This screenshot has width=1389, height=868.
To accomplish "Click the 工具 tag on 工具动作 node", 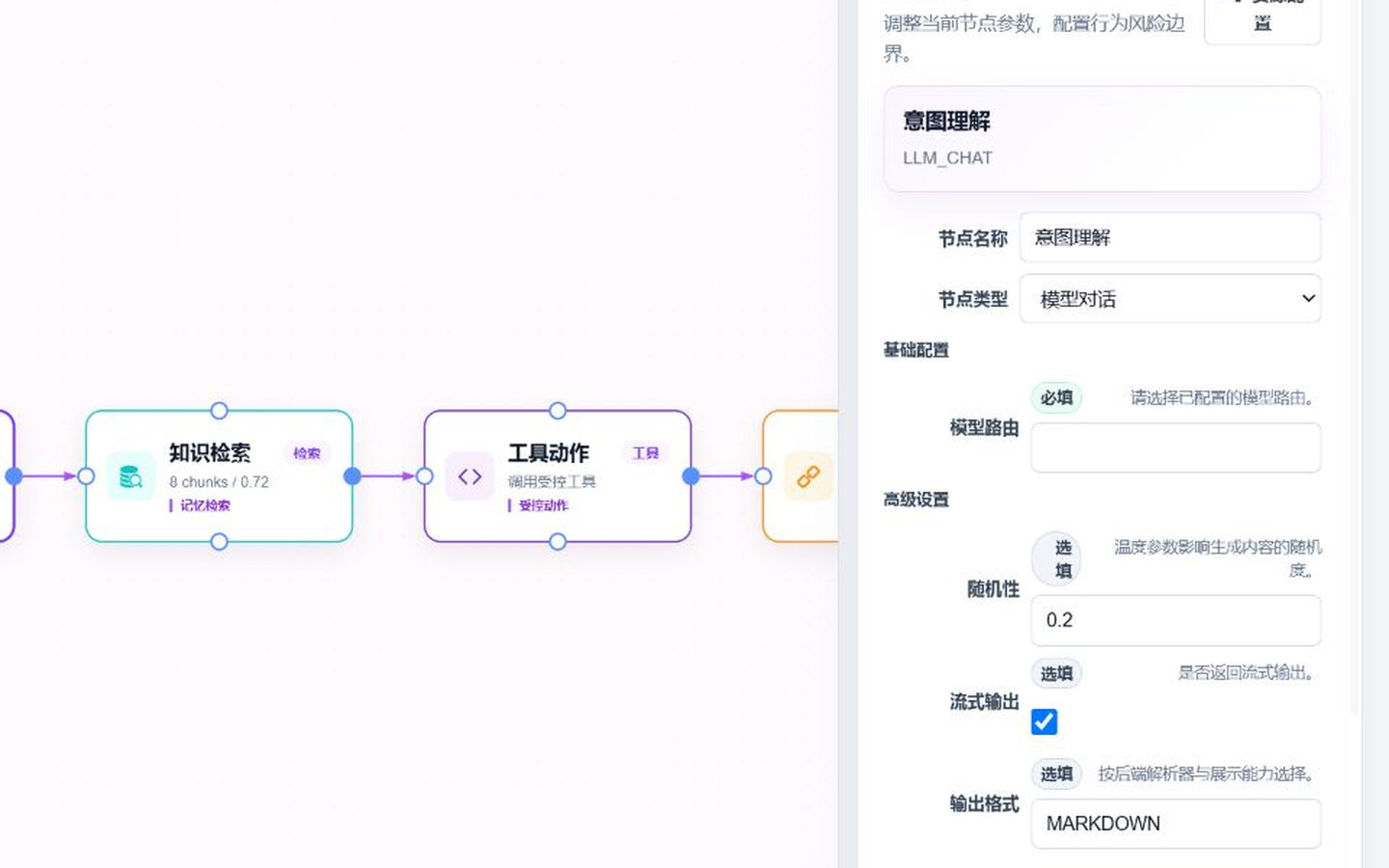I will pos(645,453).
